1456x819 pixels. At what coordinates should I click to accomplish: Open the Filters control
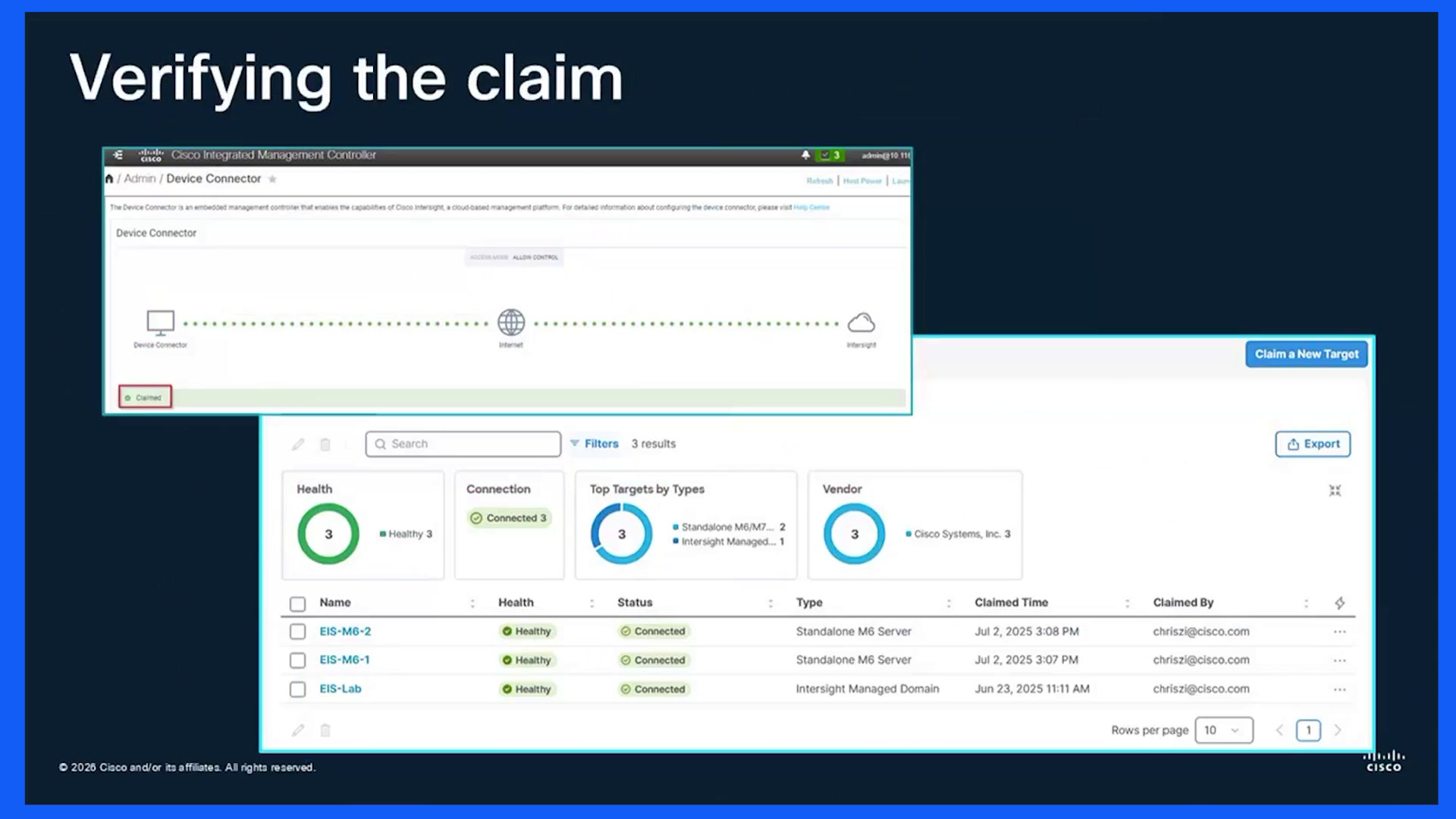[595, 444]
